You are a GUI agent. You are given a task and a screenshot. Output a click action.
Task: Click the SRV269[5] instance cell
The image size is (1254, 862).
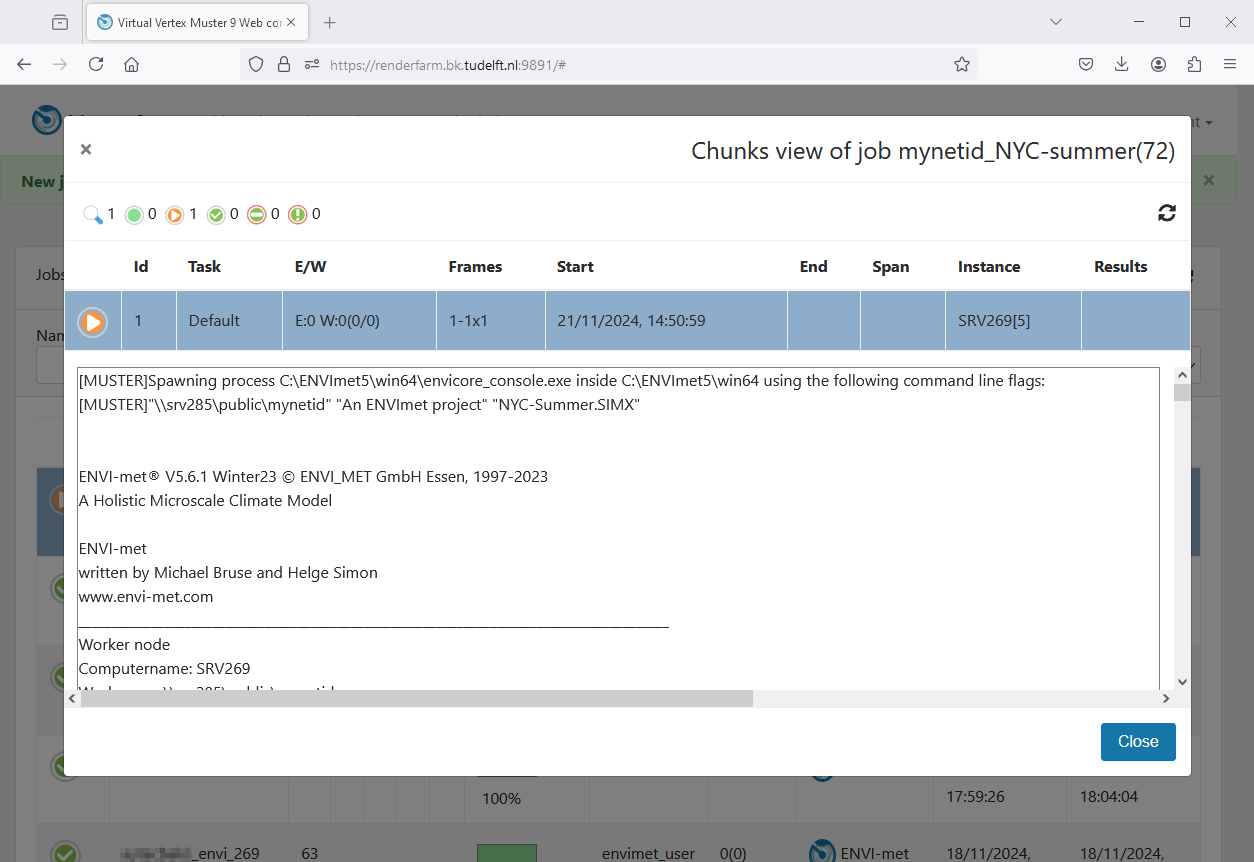click(x=993, y=321)
